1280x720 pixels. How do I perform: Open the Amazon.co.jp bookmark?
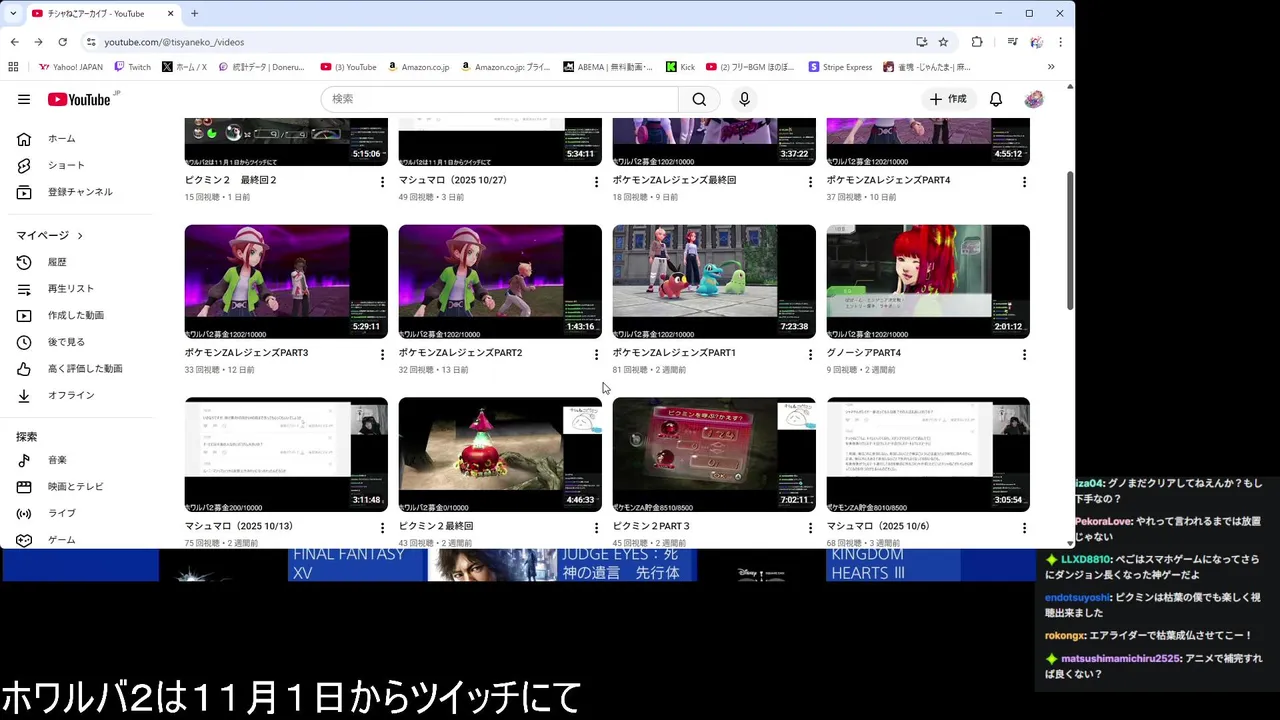tap(418, 67)
